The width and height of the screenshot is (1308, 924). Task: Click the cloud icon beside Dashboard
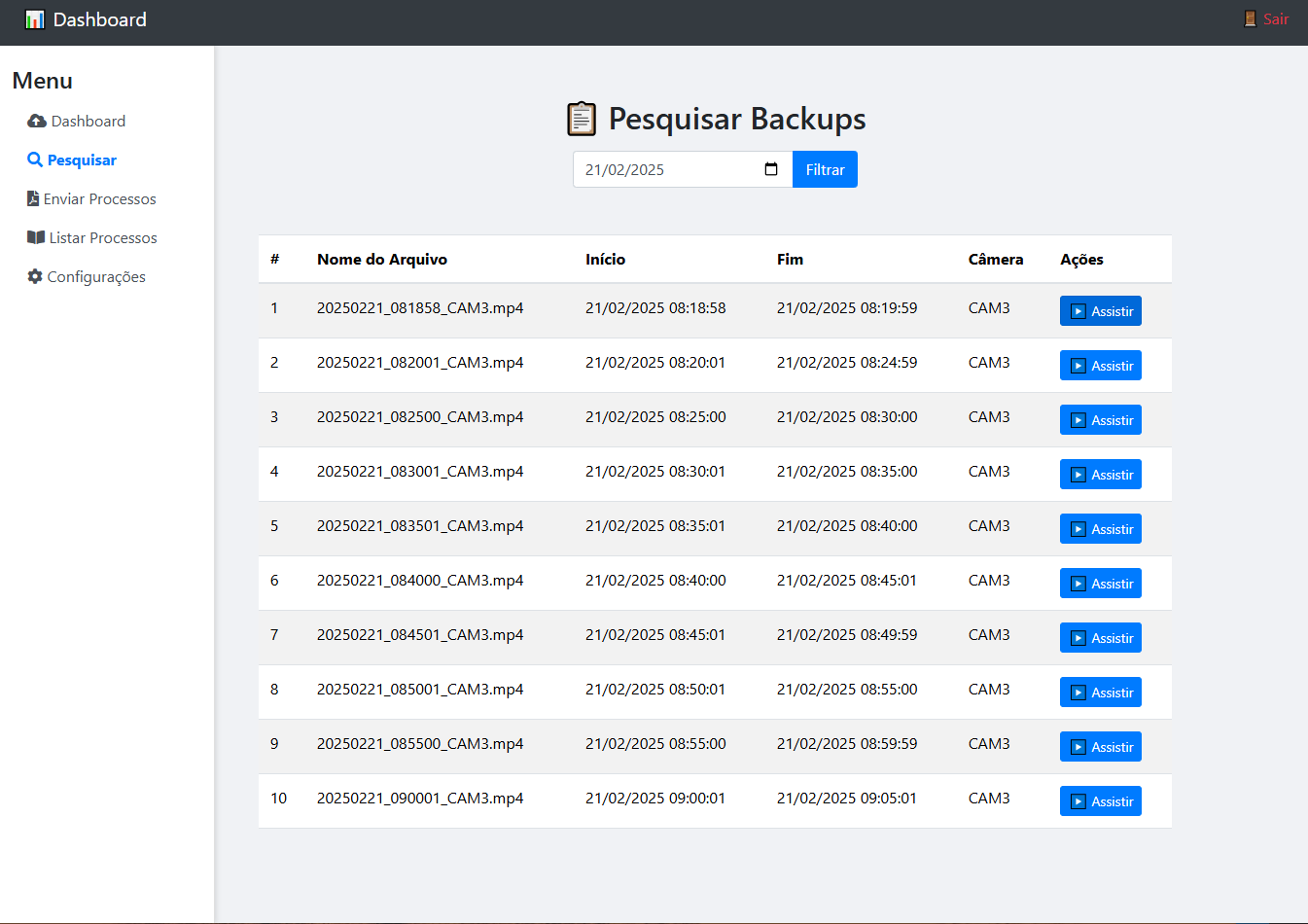pyautogui.click(x=37, y=121)
